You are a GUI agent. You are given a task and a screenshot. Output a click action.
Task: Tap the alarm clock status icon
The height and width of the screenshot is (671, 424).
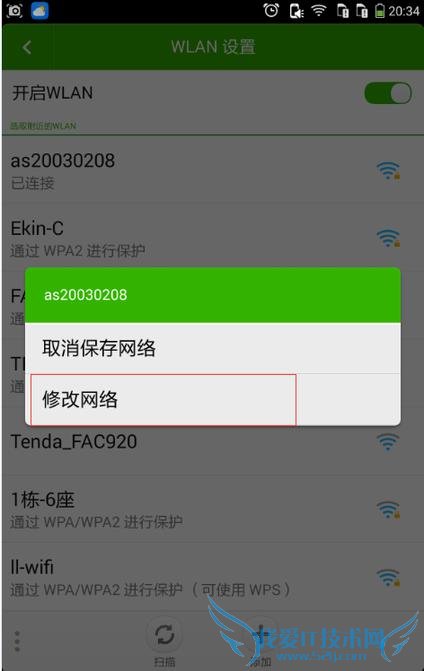tap(271, 10)
